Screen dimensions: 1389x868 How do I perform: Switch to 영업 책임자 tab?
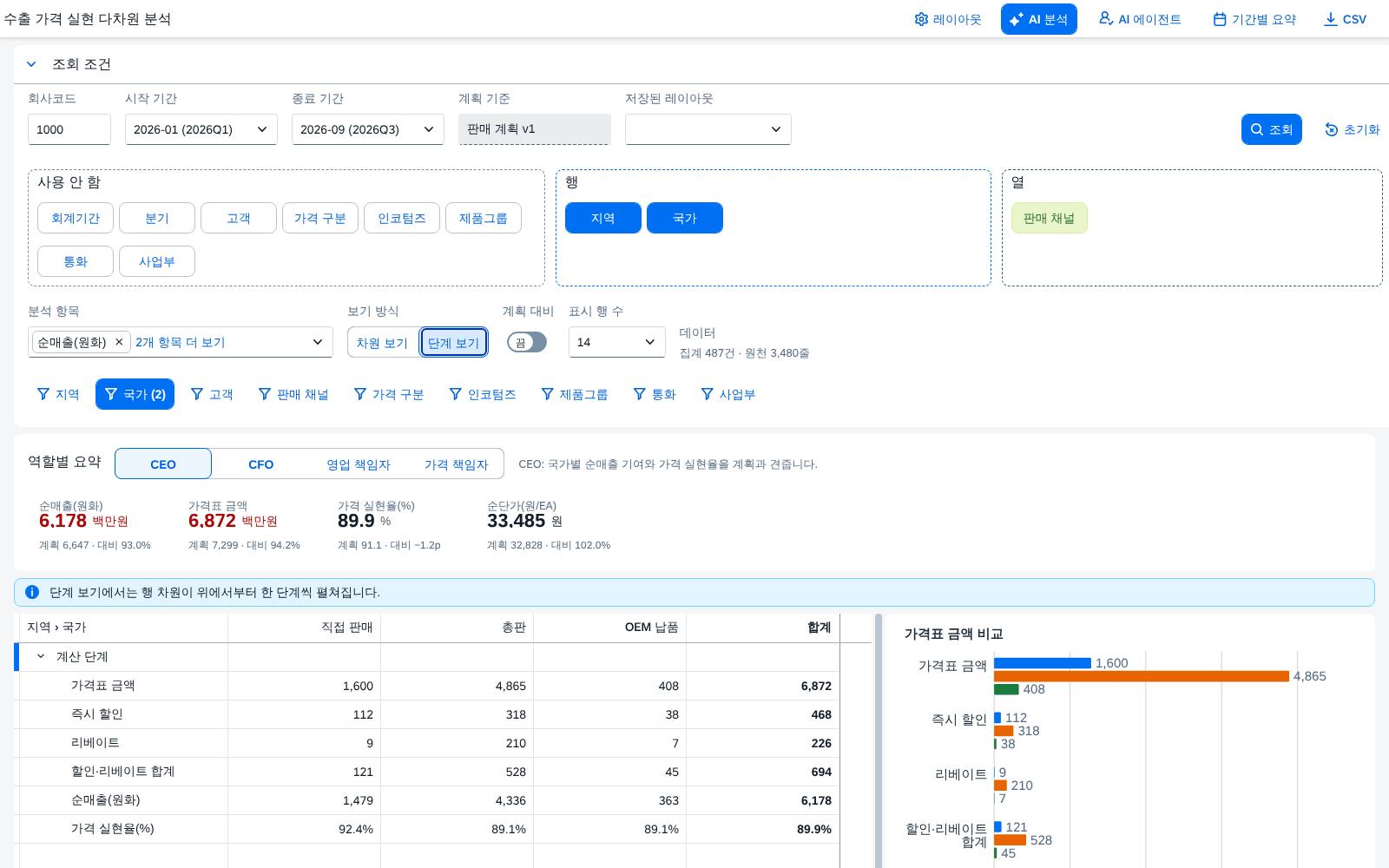(x=359, y=464)
